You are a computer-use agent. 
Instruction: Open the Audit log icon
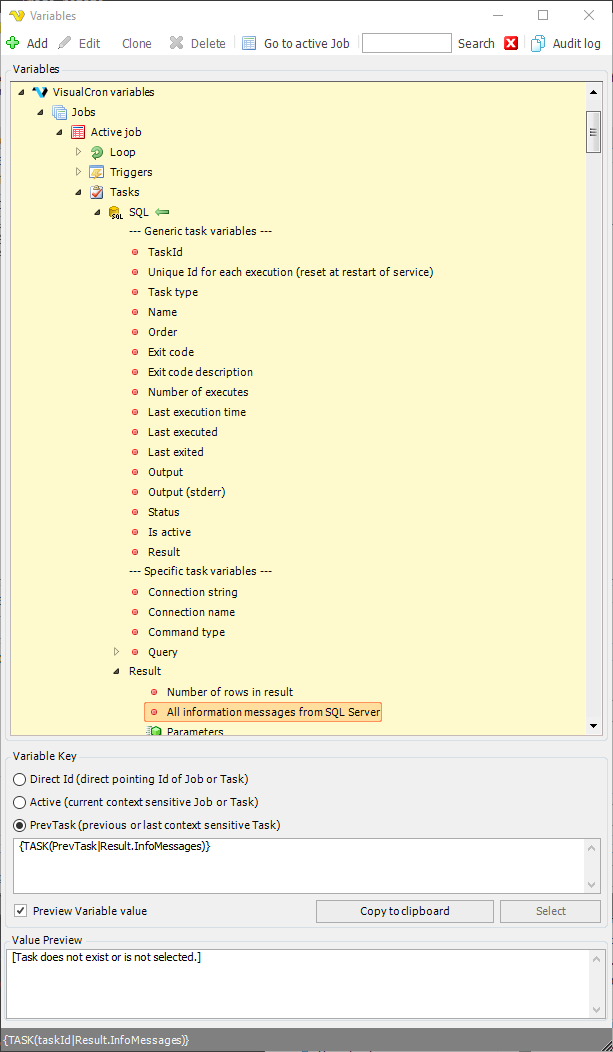[538, 43]
